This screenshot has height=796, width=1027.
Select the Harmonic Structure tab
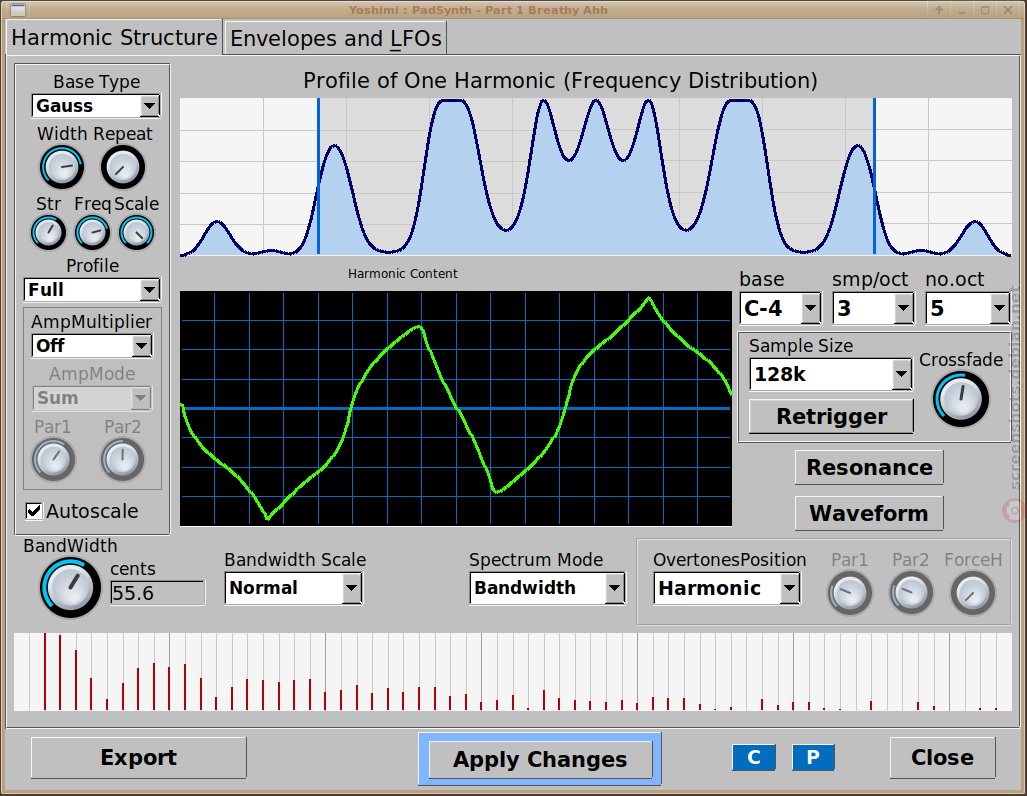[x=114, y=37]
